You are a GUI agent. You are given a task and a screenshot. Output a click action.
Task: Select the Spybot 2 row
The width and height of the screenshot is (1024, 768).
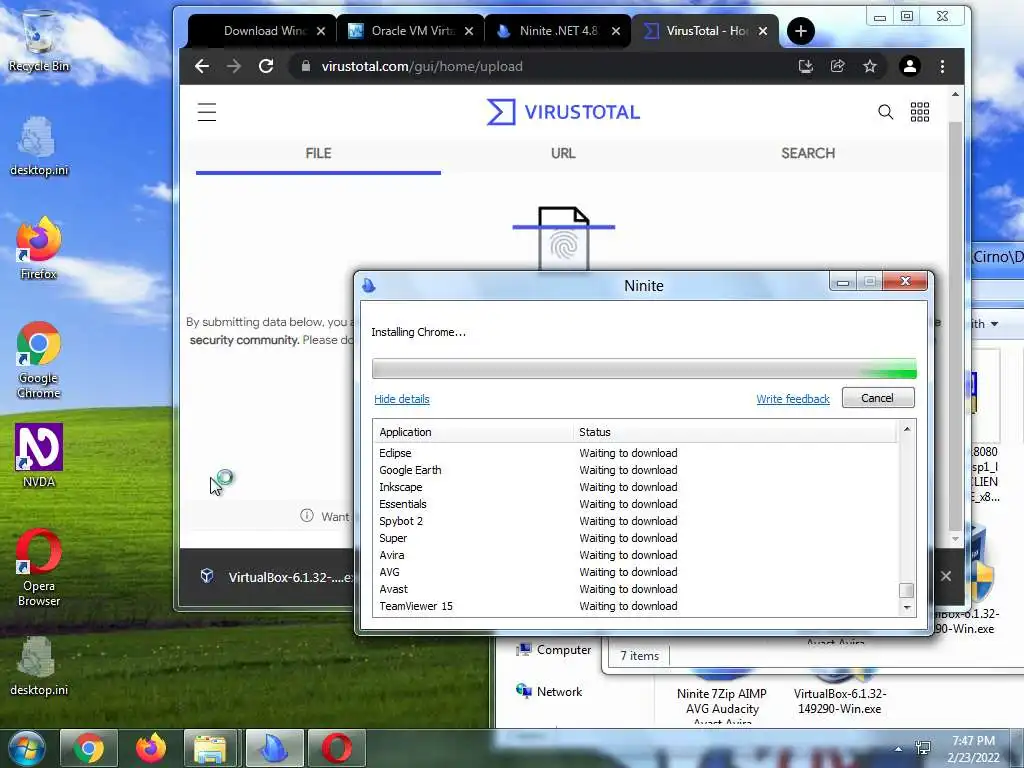636,521
